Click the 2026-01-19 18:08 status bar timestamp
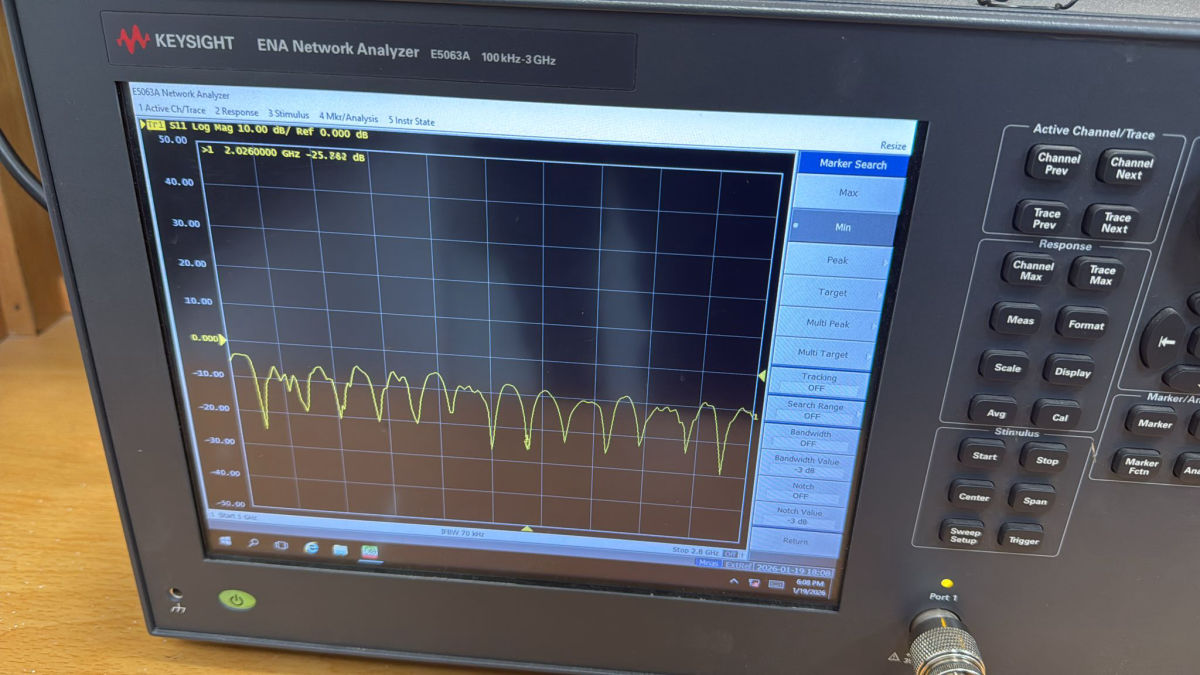The height and width of the screenshot is (675, 1200). (794, 570)
